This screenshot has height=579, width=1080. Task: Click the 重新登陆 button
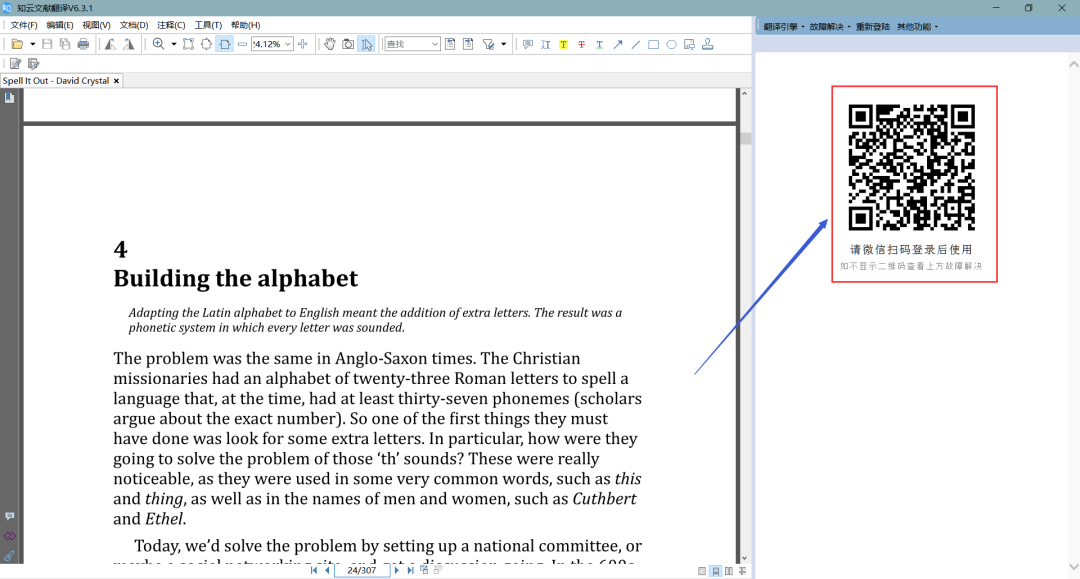872,27
